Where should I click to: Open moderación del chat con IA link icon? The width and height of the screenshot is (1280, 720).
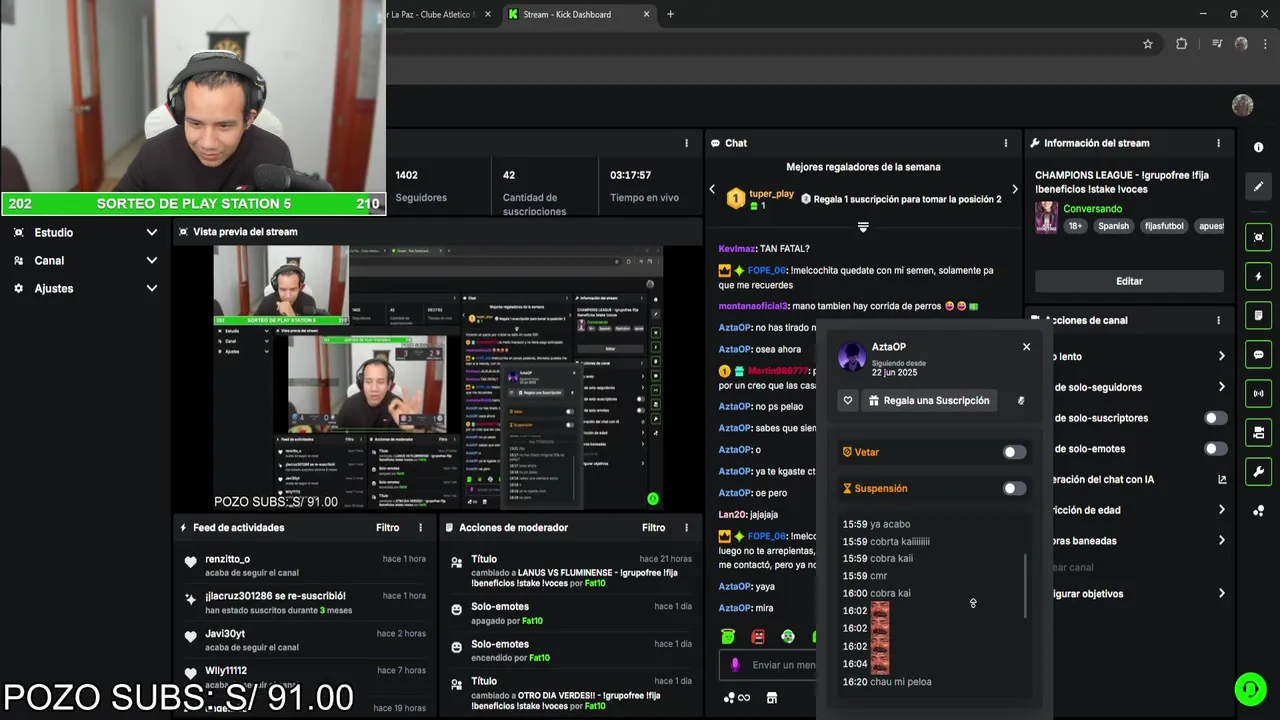(1221, 480)
